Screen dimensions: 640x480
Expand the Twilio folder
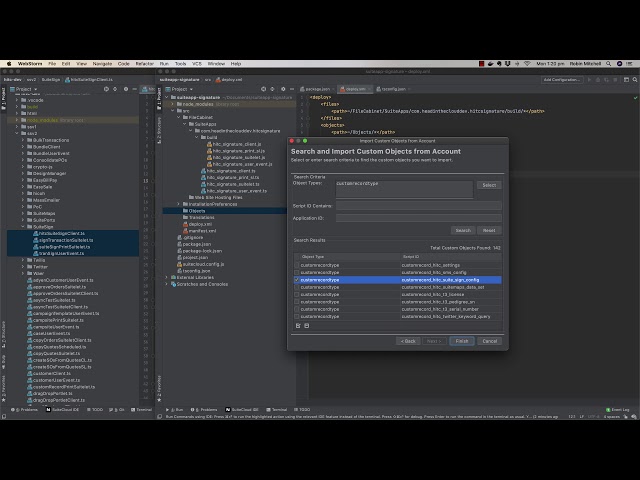[23, 260]
